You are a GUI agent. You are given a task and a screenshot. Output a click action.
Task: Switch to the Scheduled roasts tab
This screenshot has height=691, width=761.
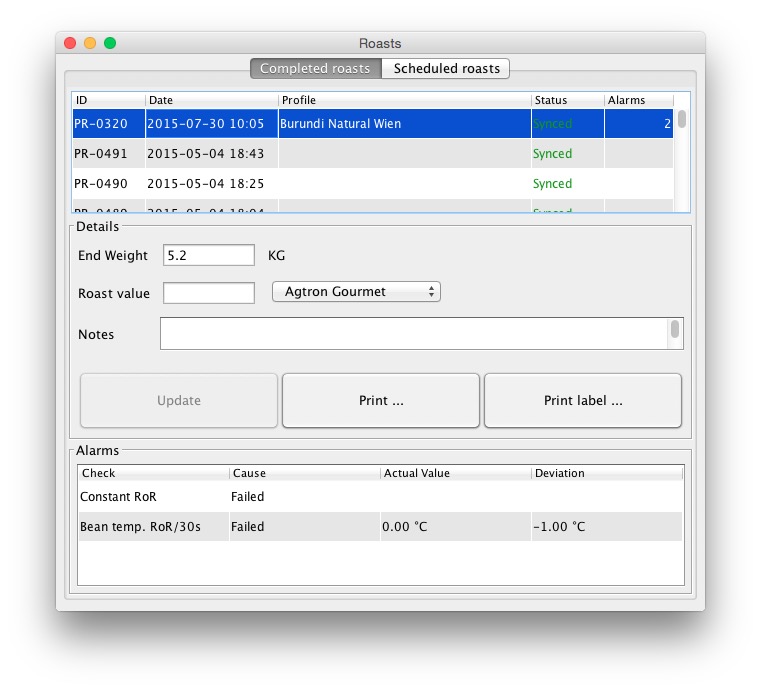coord(446,68)
